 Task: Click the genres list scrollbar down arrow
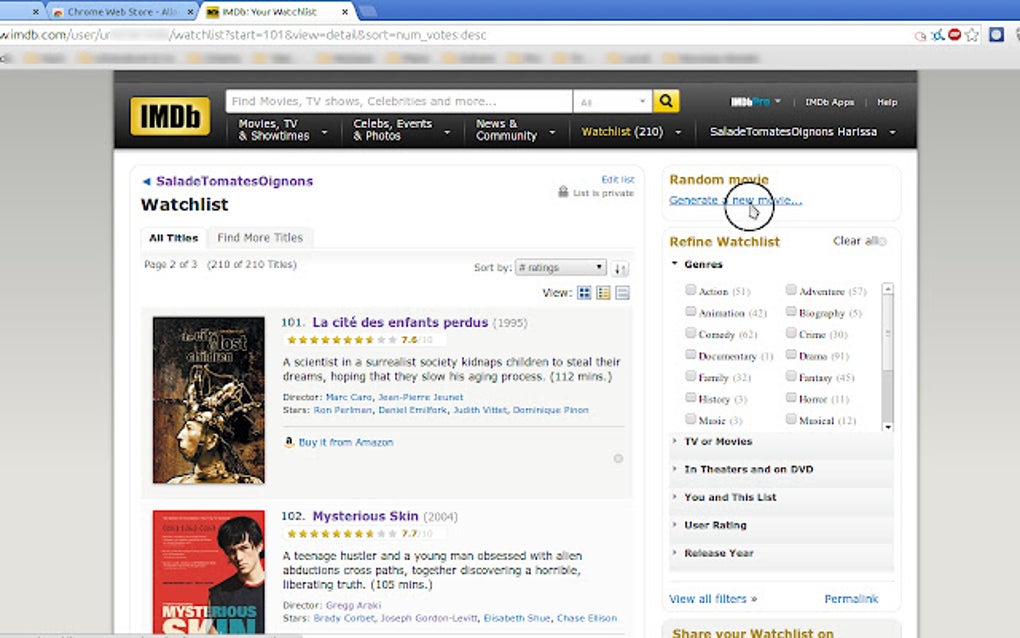887,427
